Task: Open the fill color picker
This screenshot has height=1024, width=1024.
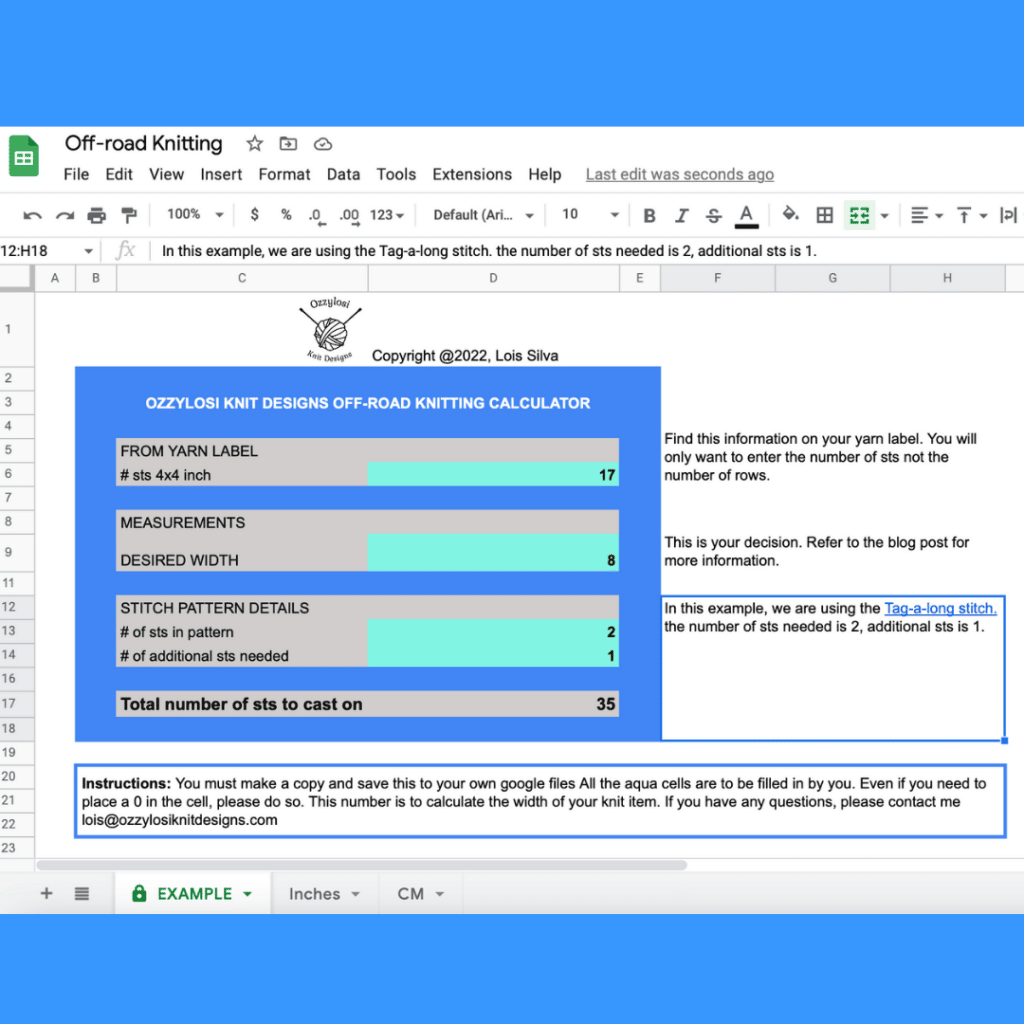Action: [x=790, y=214]
